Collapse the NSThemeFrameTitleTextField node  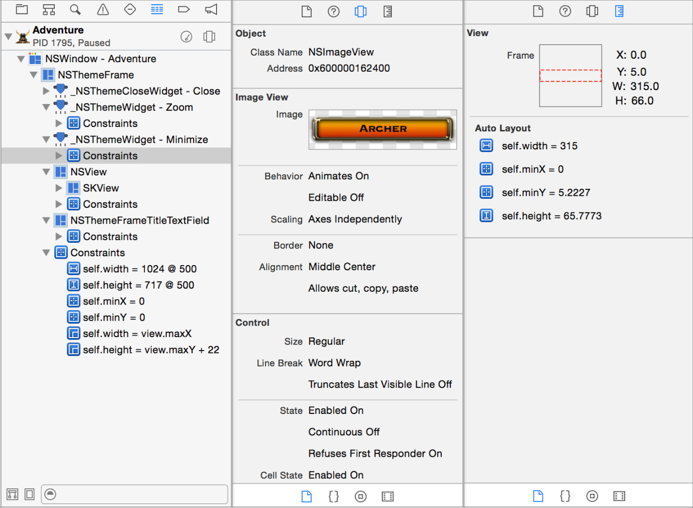(x=46, y=220)
